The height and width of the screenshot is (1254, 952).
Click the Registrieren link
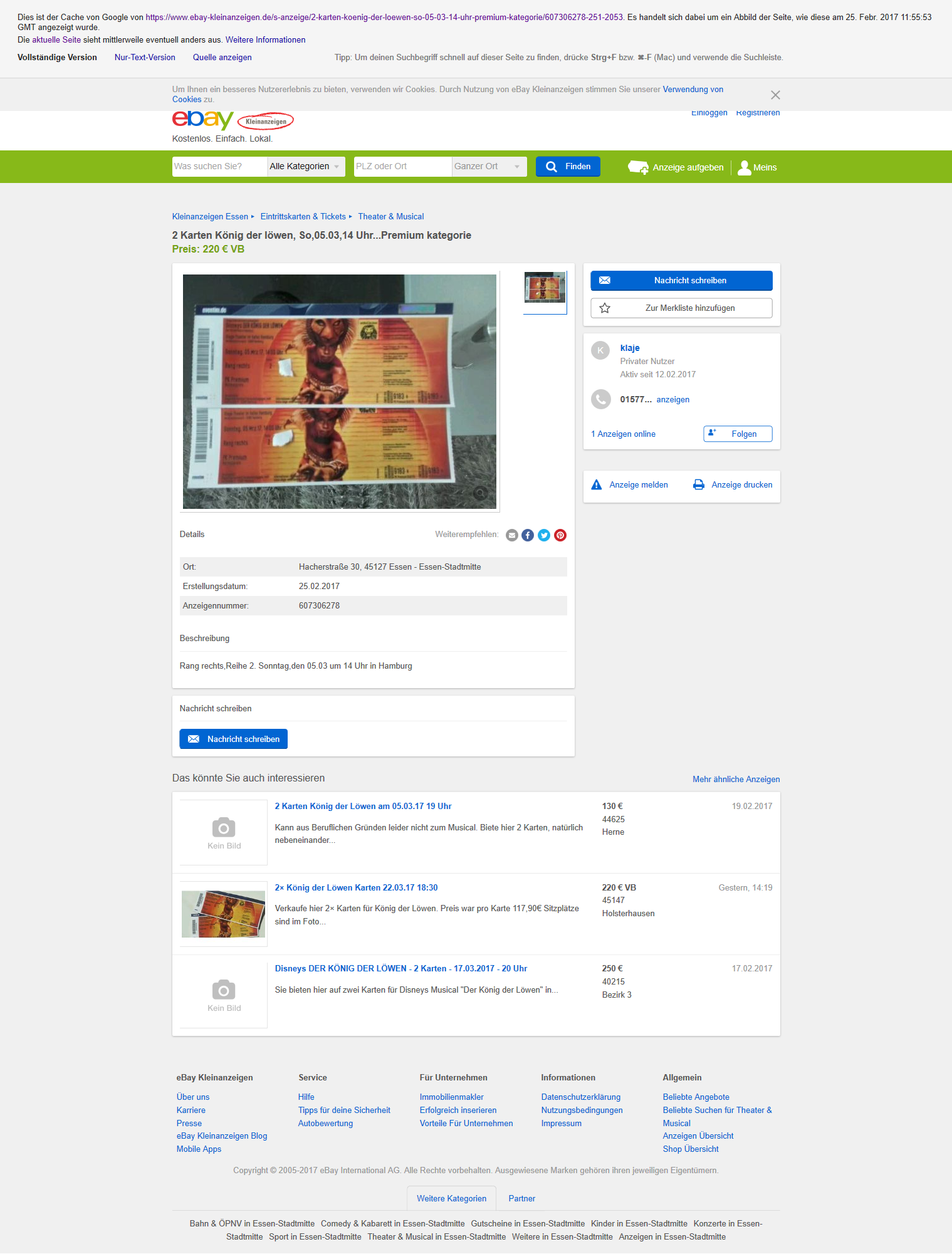point(758,113)
